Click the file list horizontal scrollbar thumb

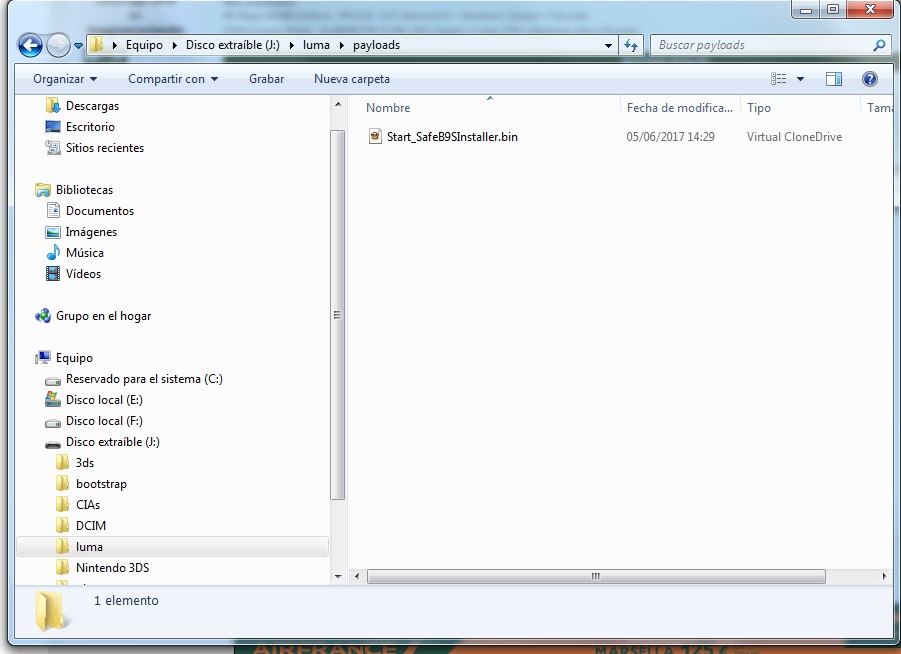pos(596,576)
